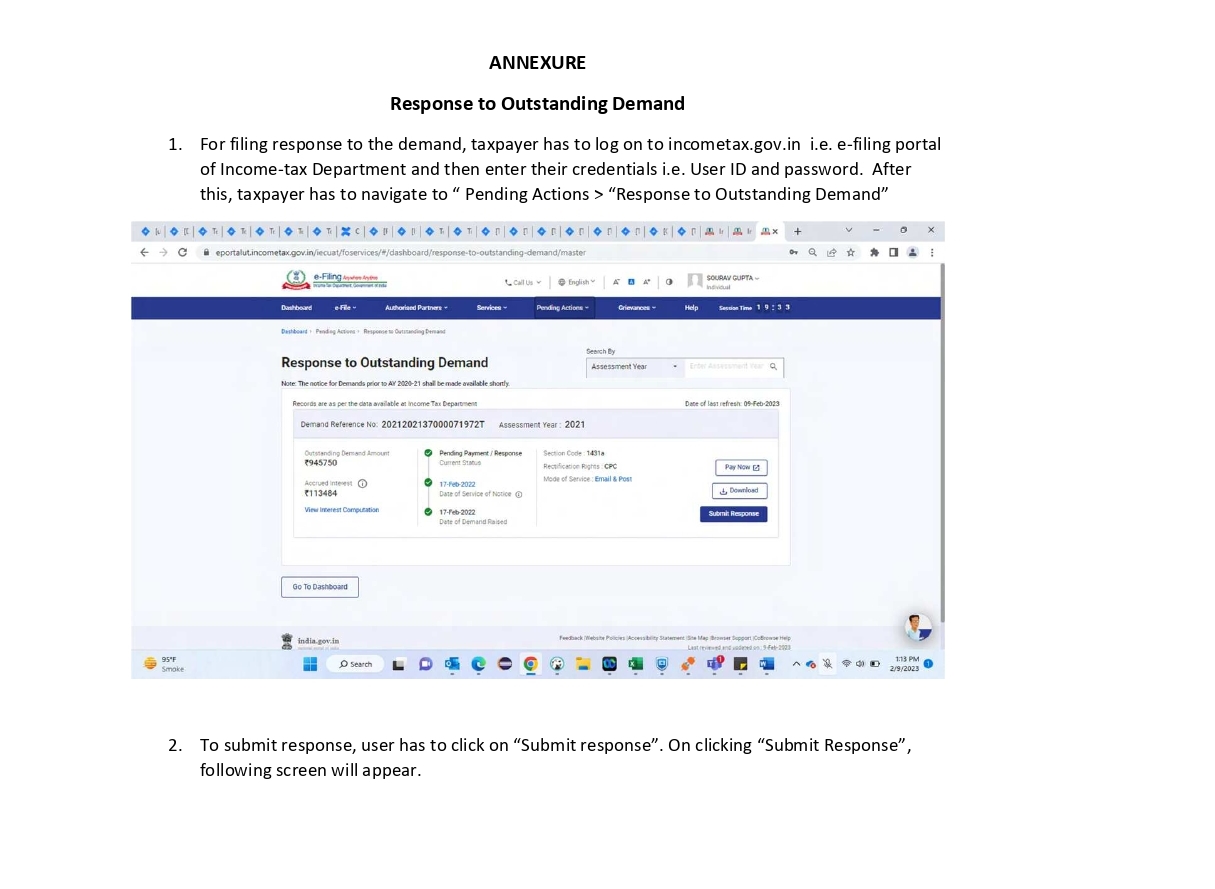
Task: Click the browser reload icon
Action: coord(182,253)
